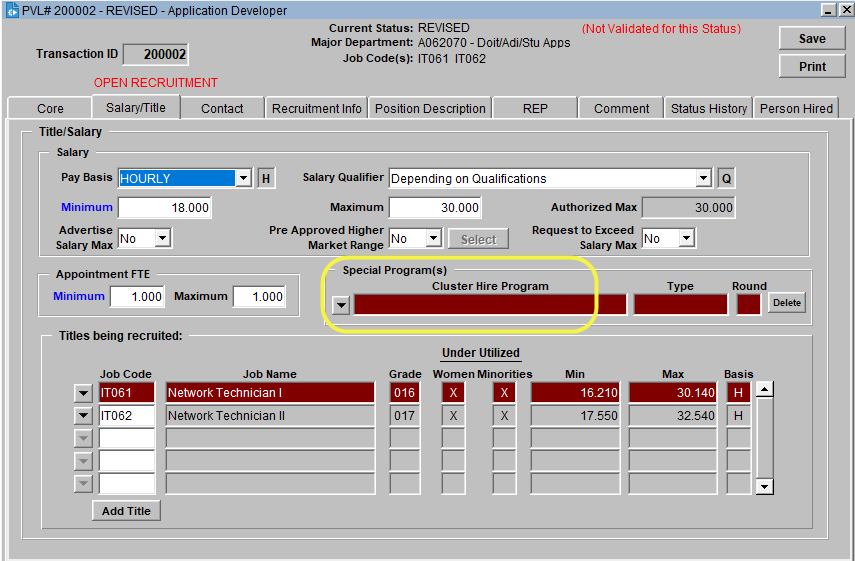Click Delete in Special Programs

pos(786,303)
